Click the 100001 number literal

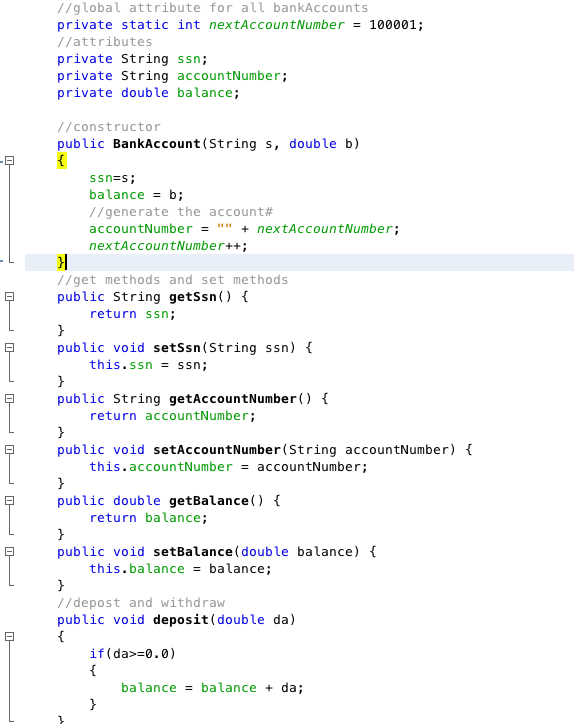393,24
